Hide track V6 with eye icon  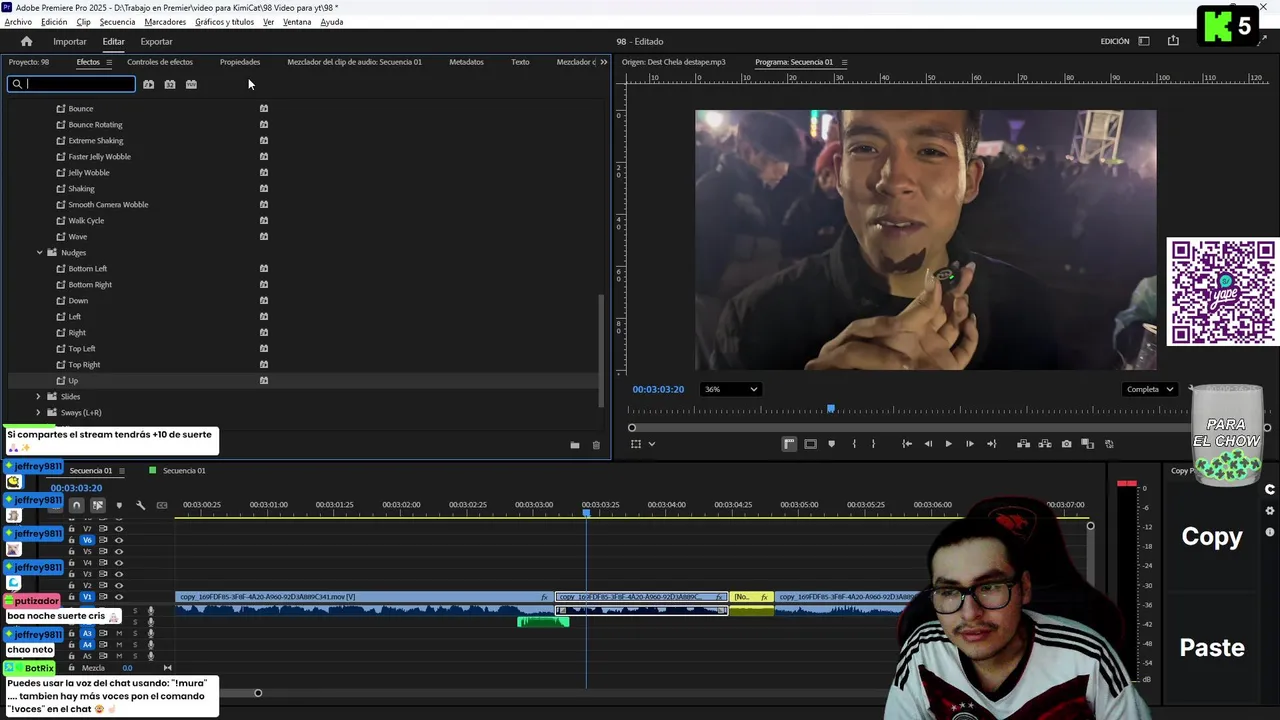(119, 540)
